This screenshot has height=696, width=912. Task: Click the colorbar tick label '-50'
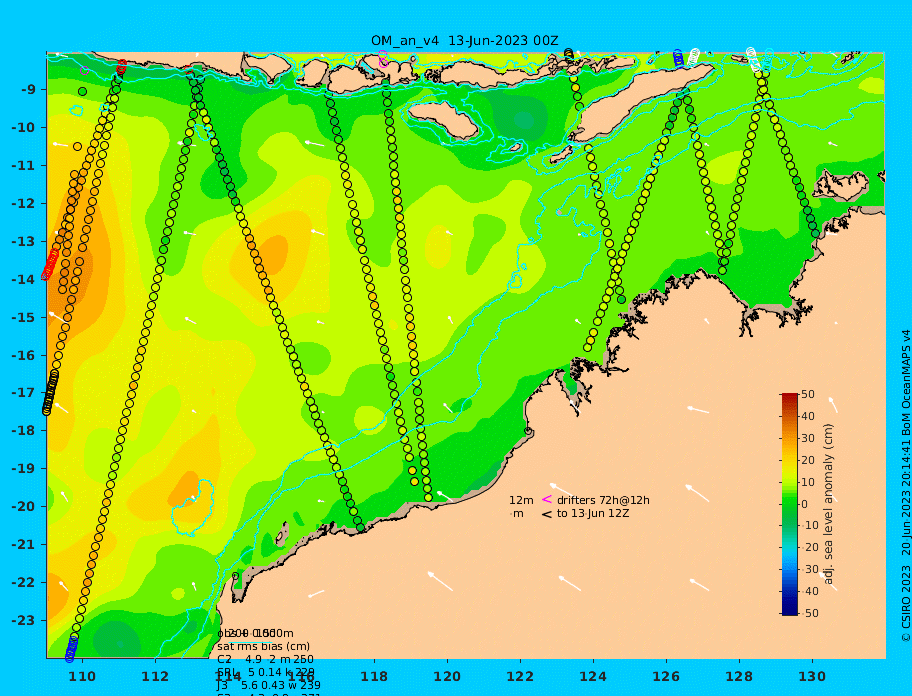click(x=809, y=613)
